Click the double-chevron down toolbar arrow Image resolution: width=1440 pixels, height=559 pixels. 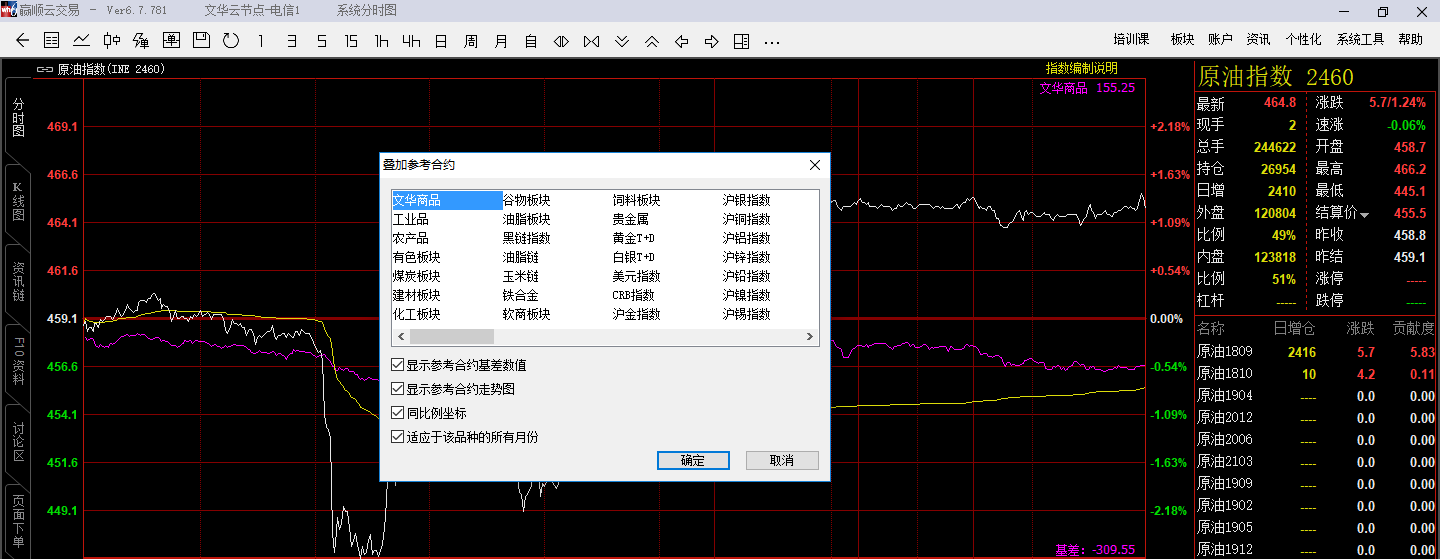(x=621, y=41)
